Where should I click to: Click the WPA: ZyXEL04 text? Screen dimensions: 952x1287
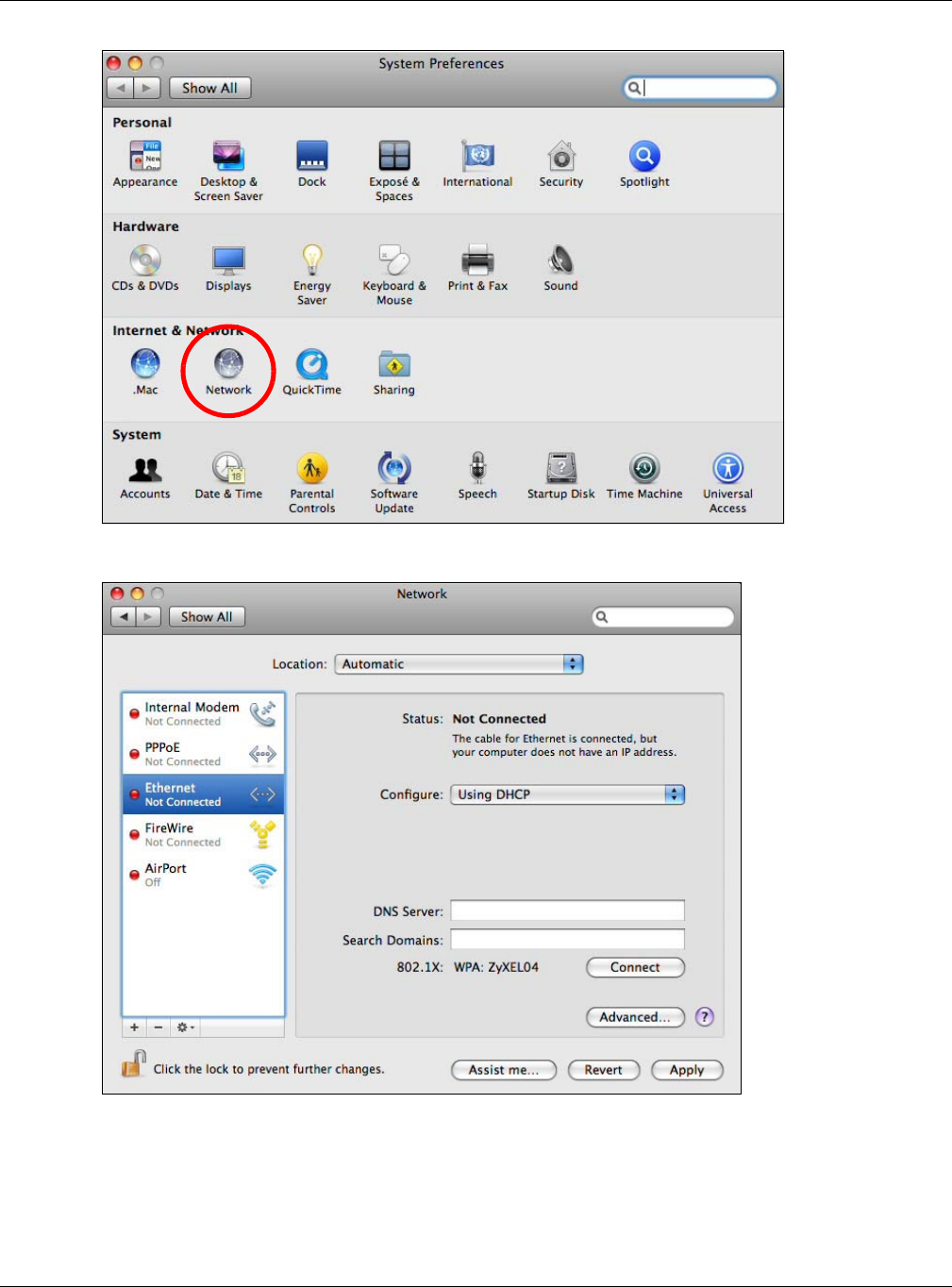click(496, 967)
